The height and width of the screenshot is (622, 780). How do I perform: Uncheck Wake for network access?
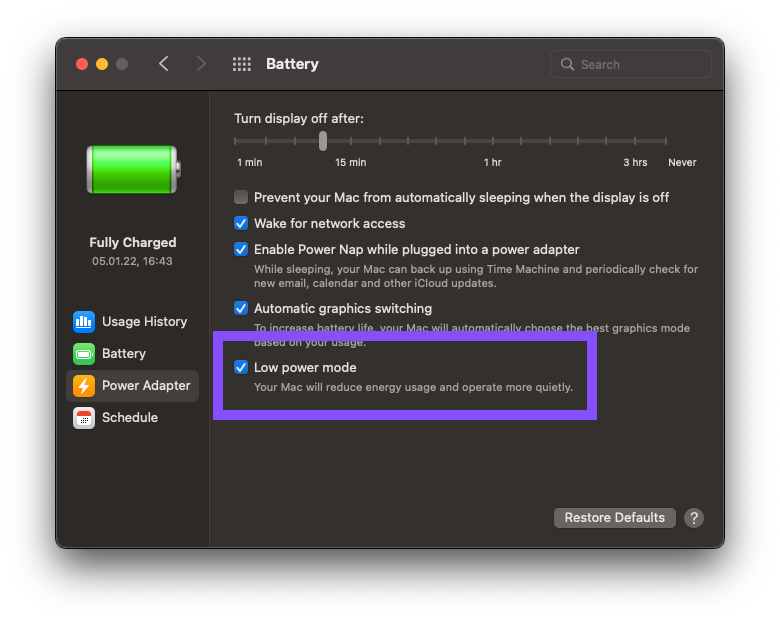(x=241, y=224)
